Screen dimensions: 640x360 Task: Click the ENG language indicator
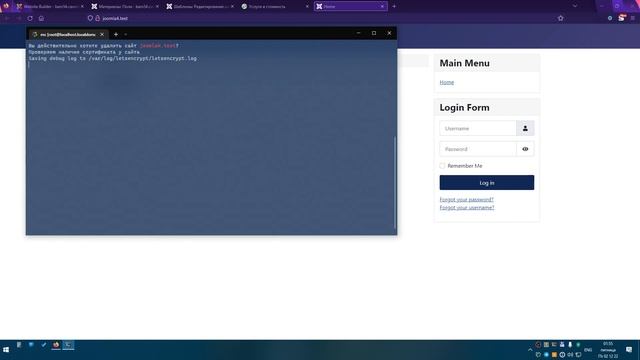click(x=588, y=350)
